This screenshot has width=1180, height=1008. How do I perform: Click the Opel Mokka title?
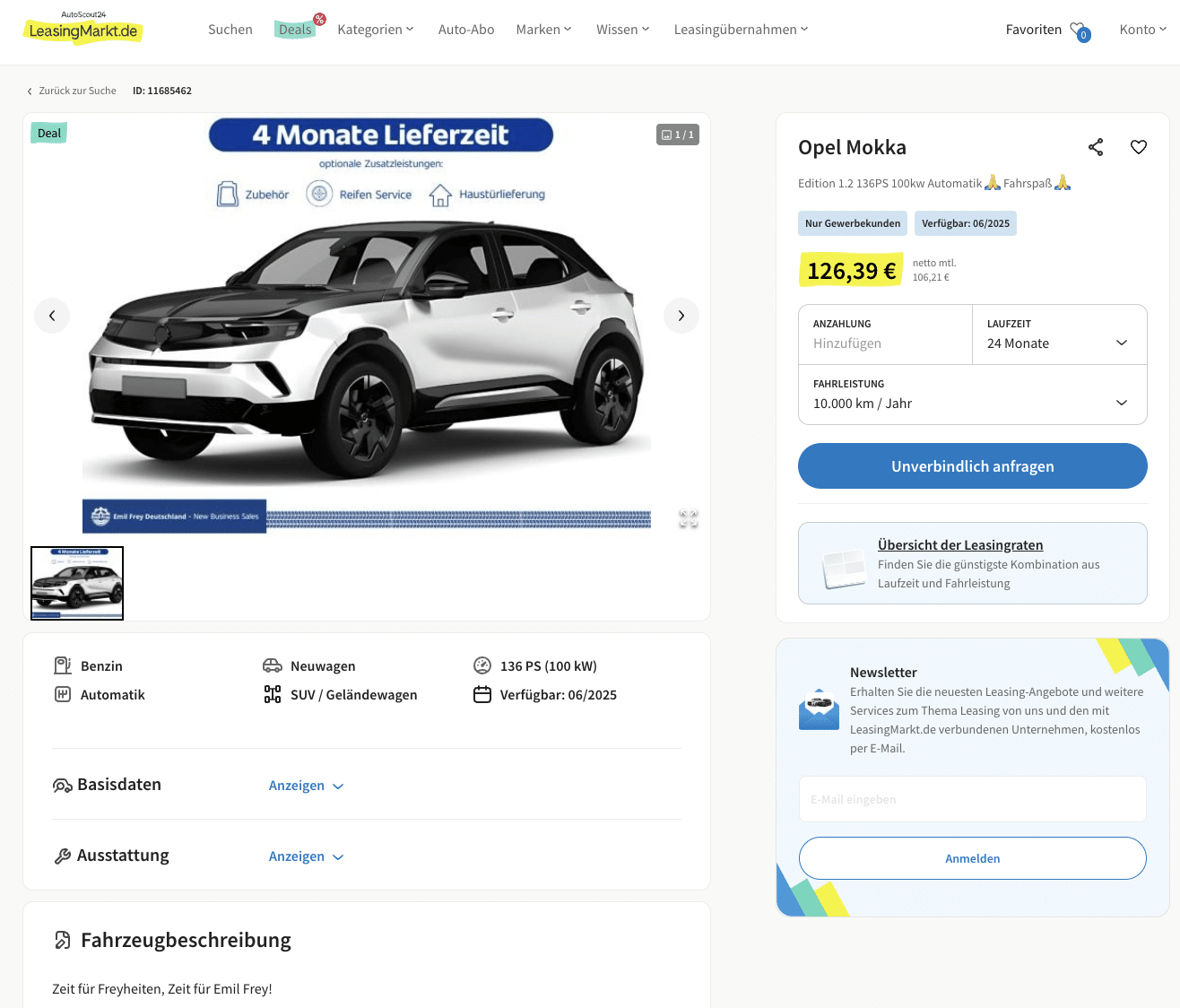point(852,147)
